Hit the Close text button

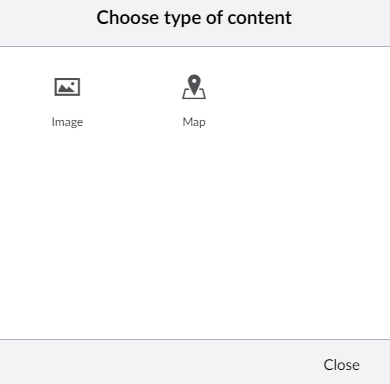[341, 365]
